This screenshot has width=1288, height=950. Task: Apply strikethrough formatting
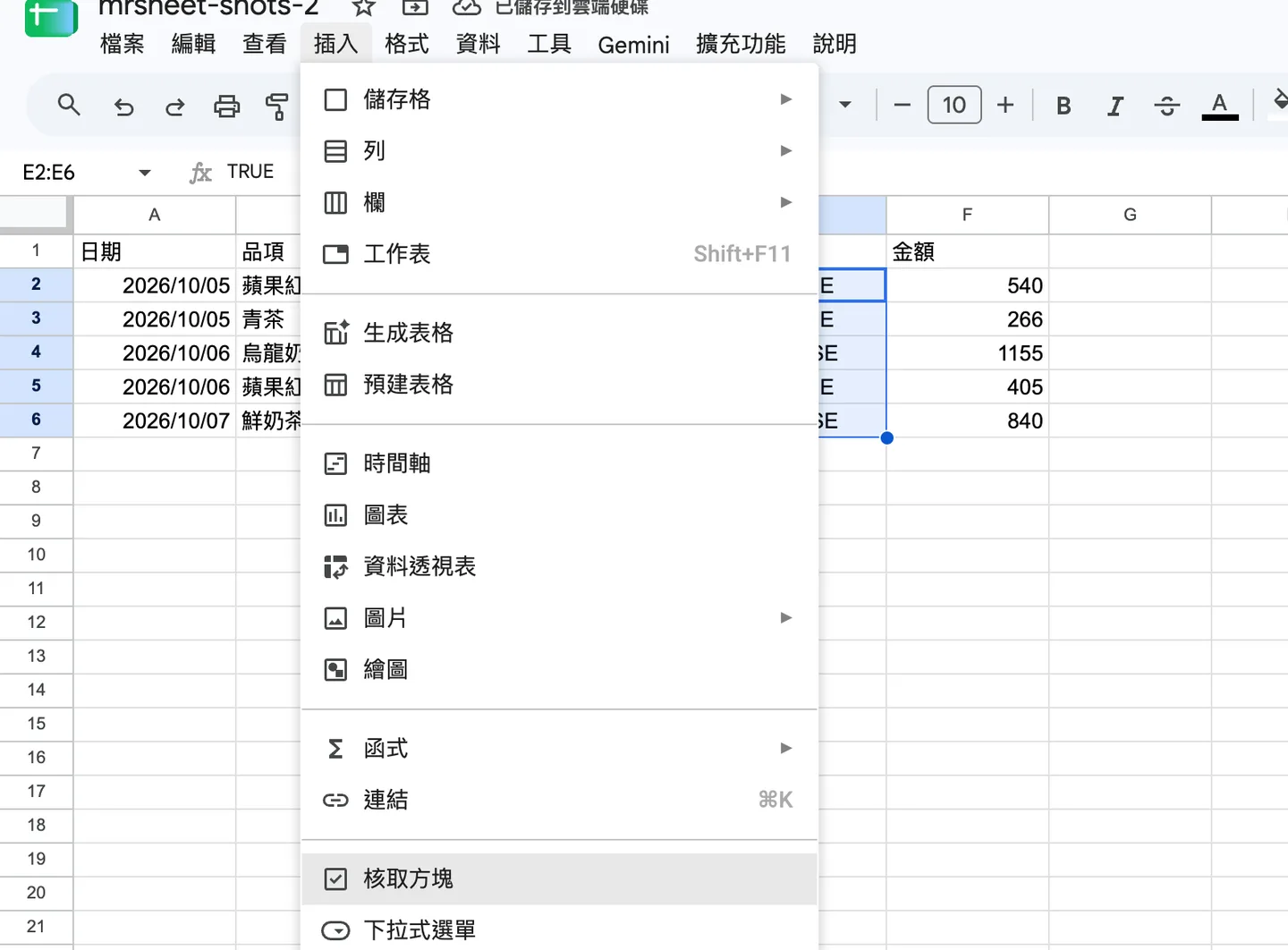point(1166,106)
